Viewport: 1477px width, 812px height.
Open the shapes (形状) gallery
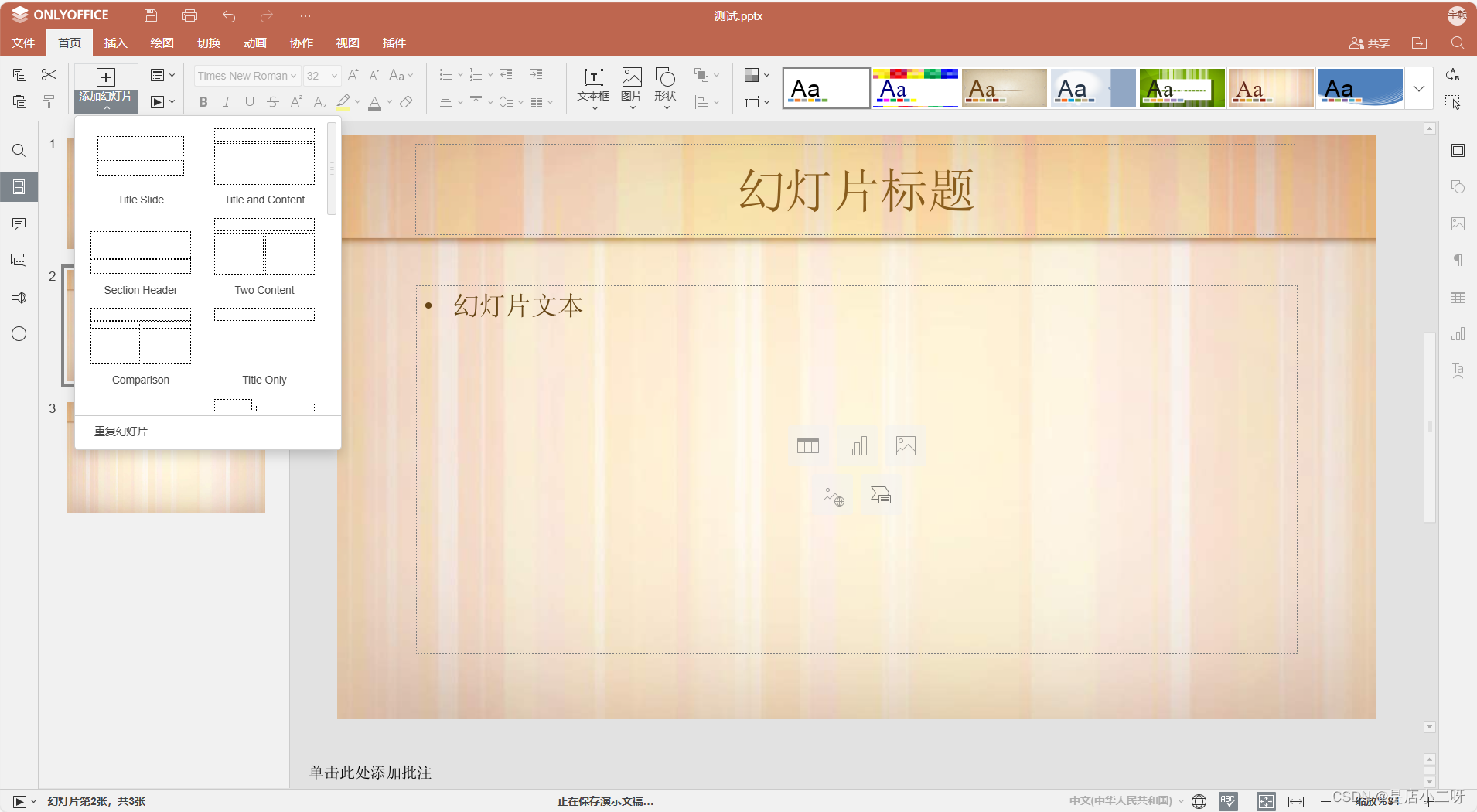pyautogui.click(x=665, y=87)
